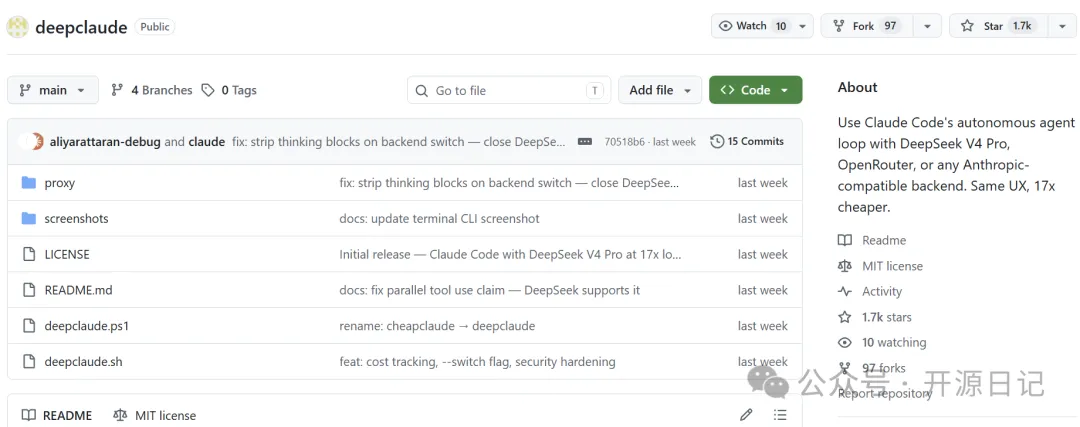Click the proxy folder icon
The width and height of the screenshot is (1080, 427).
(x=28, y=183)
